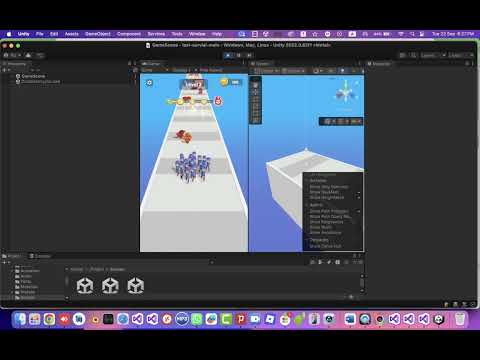Image resolution: width=480 pixels, height=360 pixels.
Task: Click the Project asset panel vertical scrollbar
Action: [362, 284]
